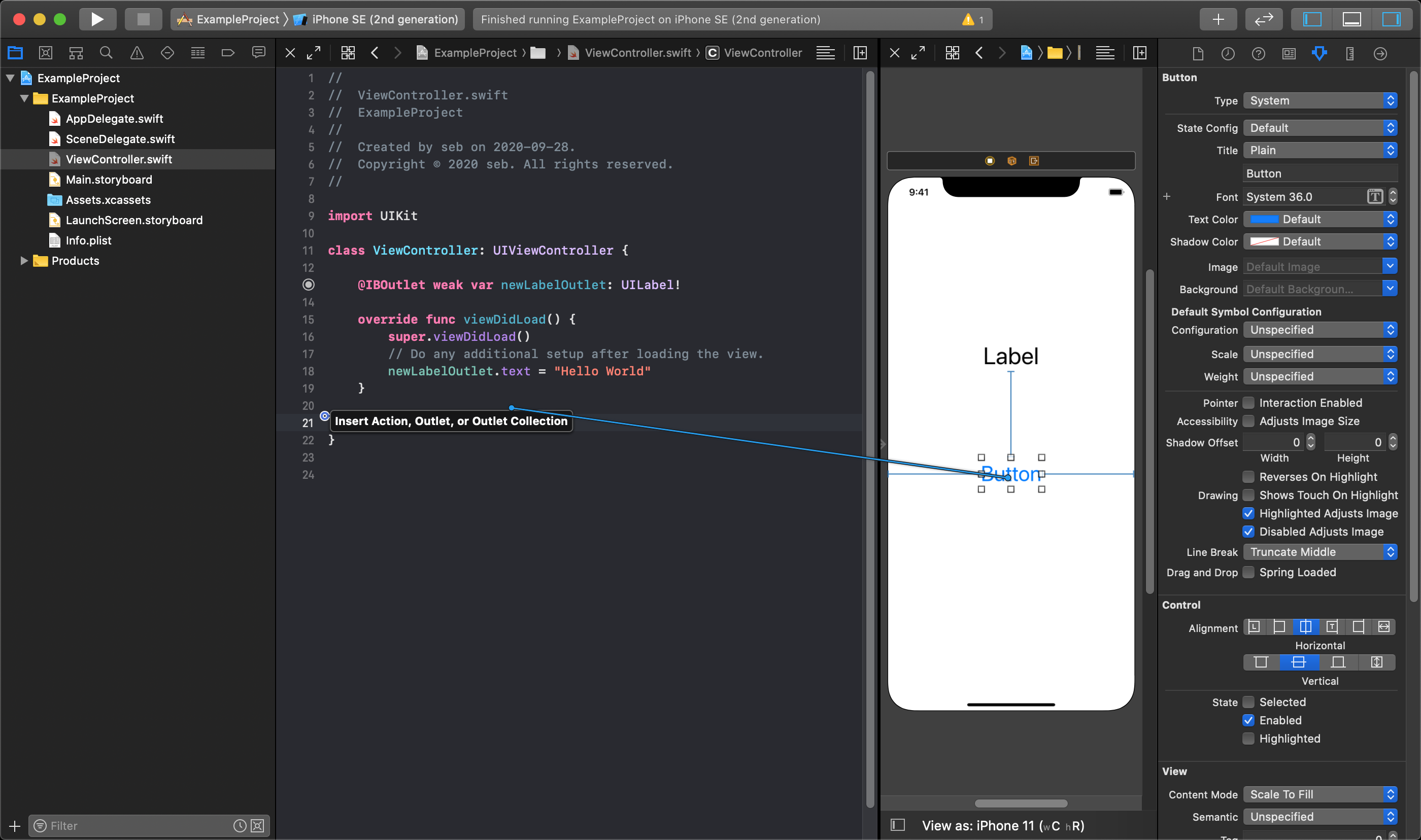Check the Selected state checkbox
1421x840 pixels.
[x=1248, y=702]
